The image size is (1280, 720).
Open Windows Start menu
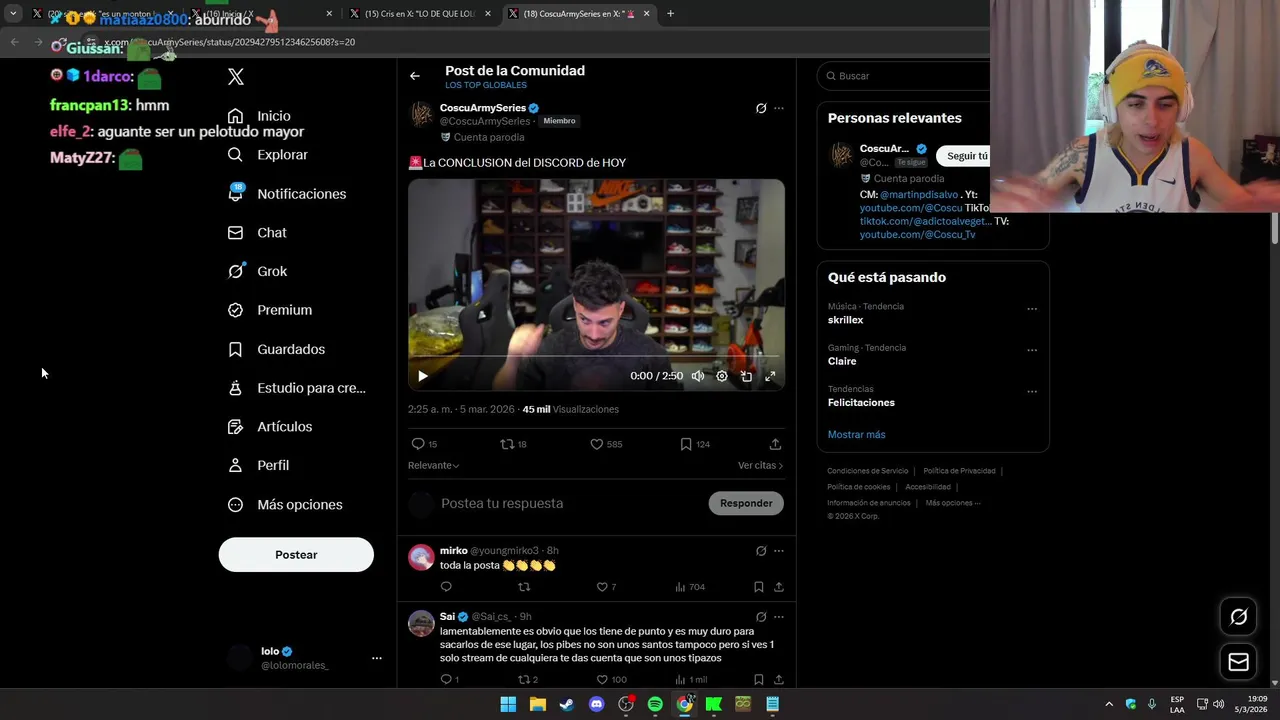[x=508, y=704]
